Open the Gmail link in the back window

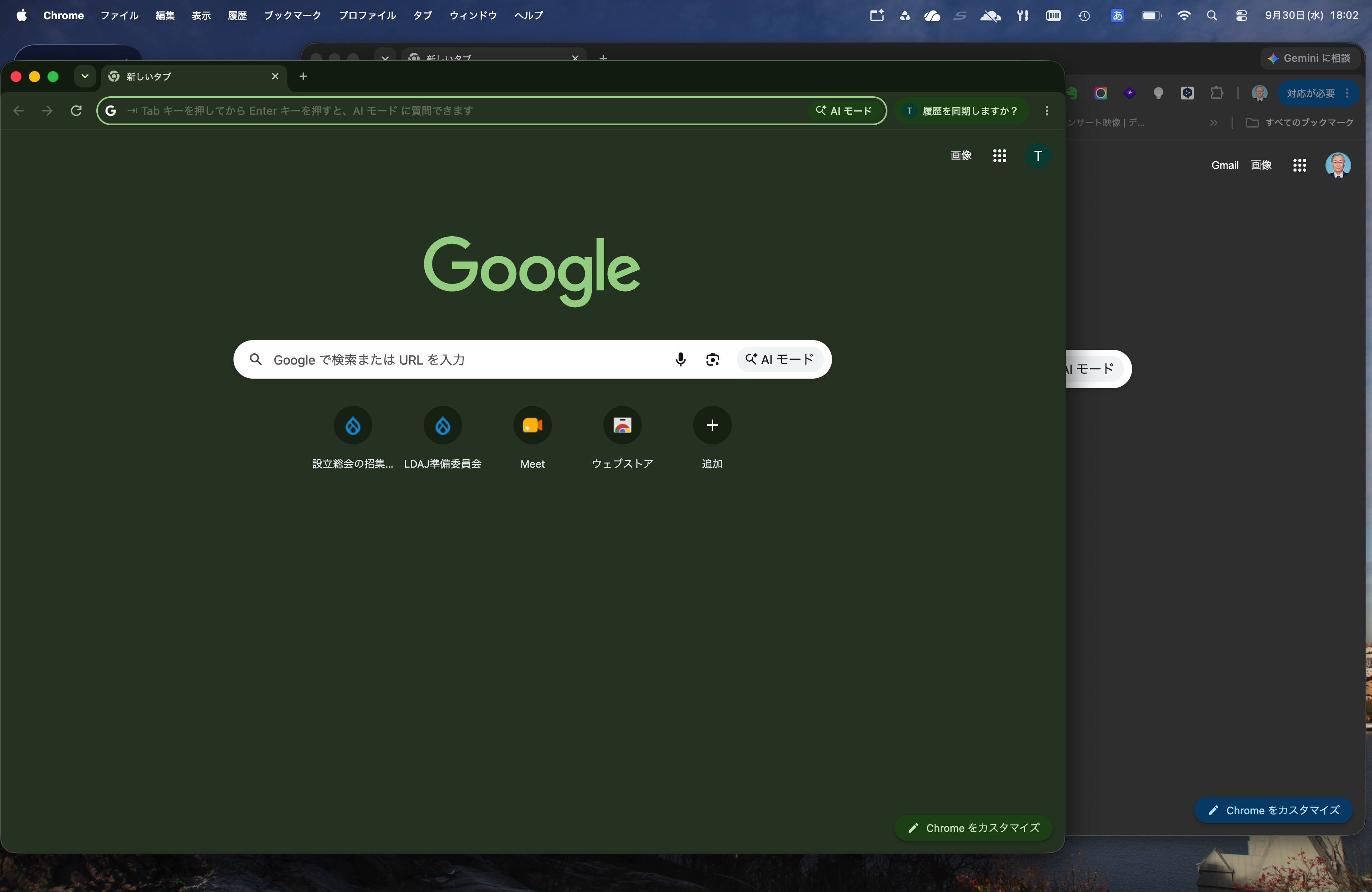[1224, 165]
